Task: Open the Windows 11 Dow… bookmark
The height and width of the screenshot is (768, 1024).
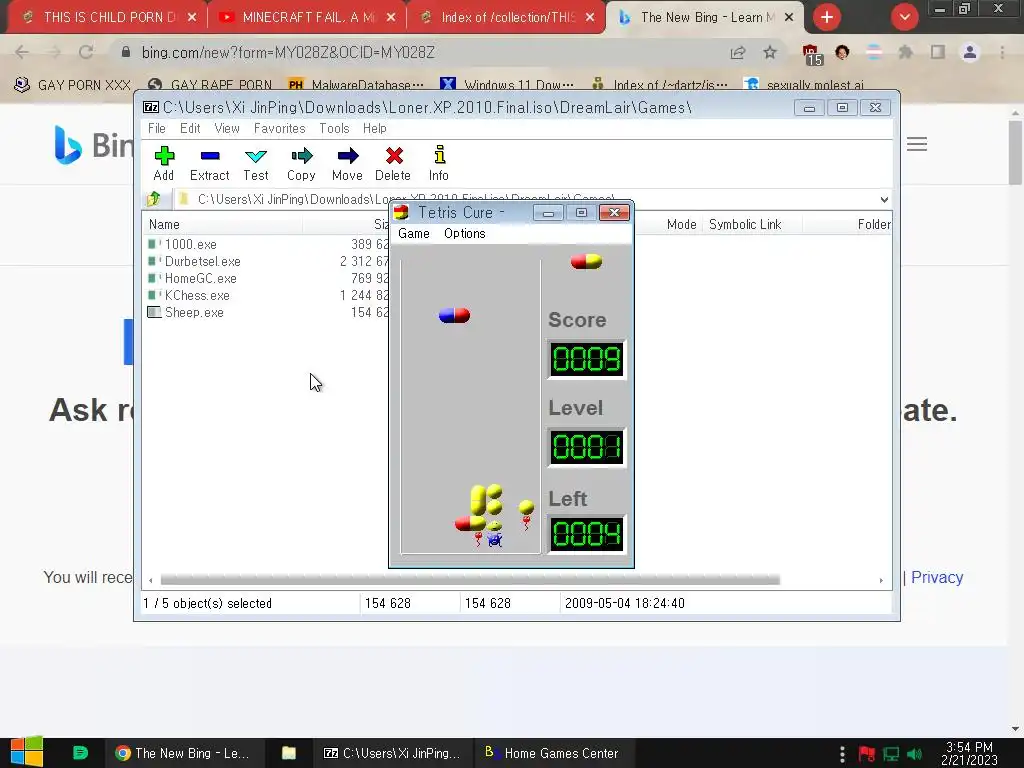Action: [507, 85]
